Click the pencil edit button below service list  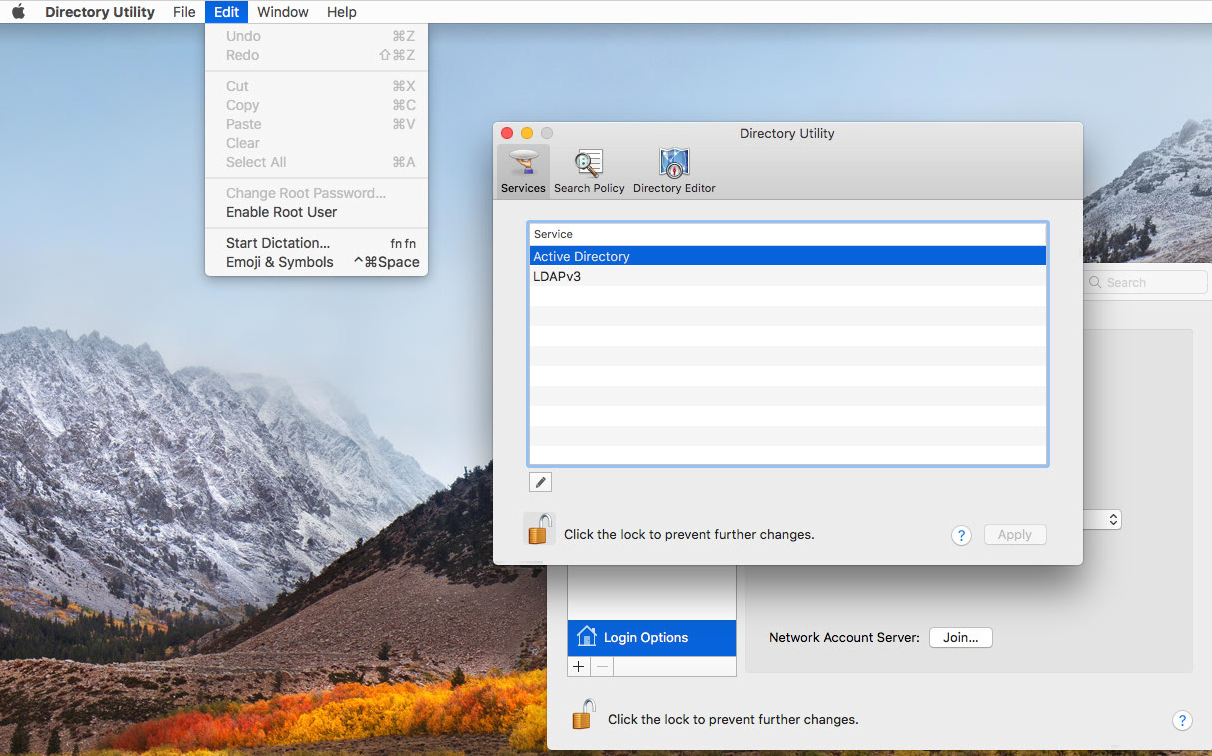point(540,482)
